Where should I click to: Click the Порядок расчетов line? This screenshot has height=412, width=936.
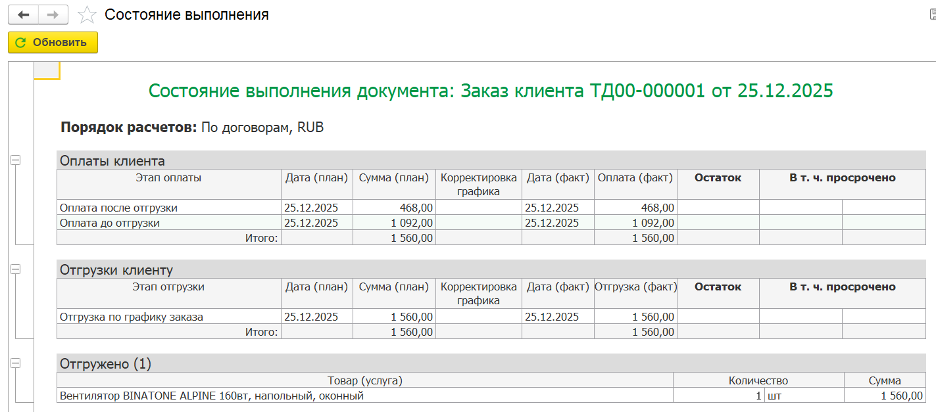click(x=192, y=128)
